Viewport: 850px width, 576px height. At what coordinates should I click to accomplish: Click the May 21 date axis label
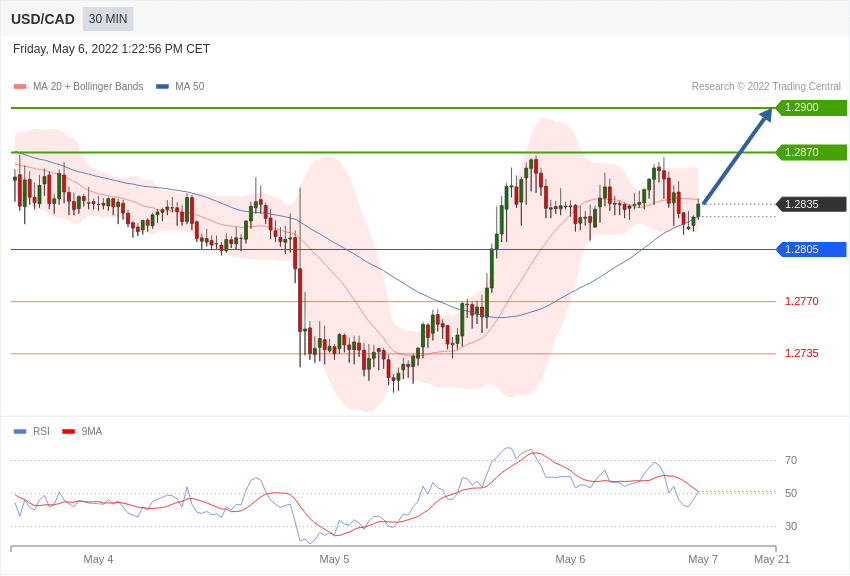[772, 559]
